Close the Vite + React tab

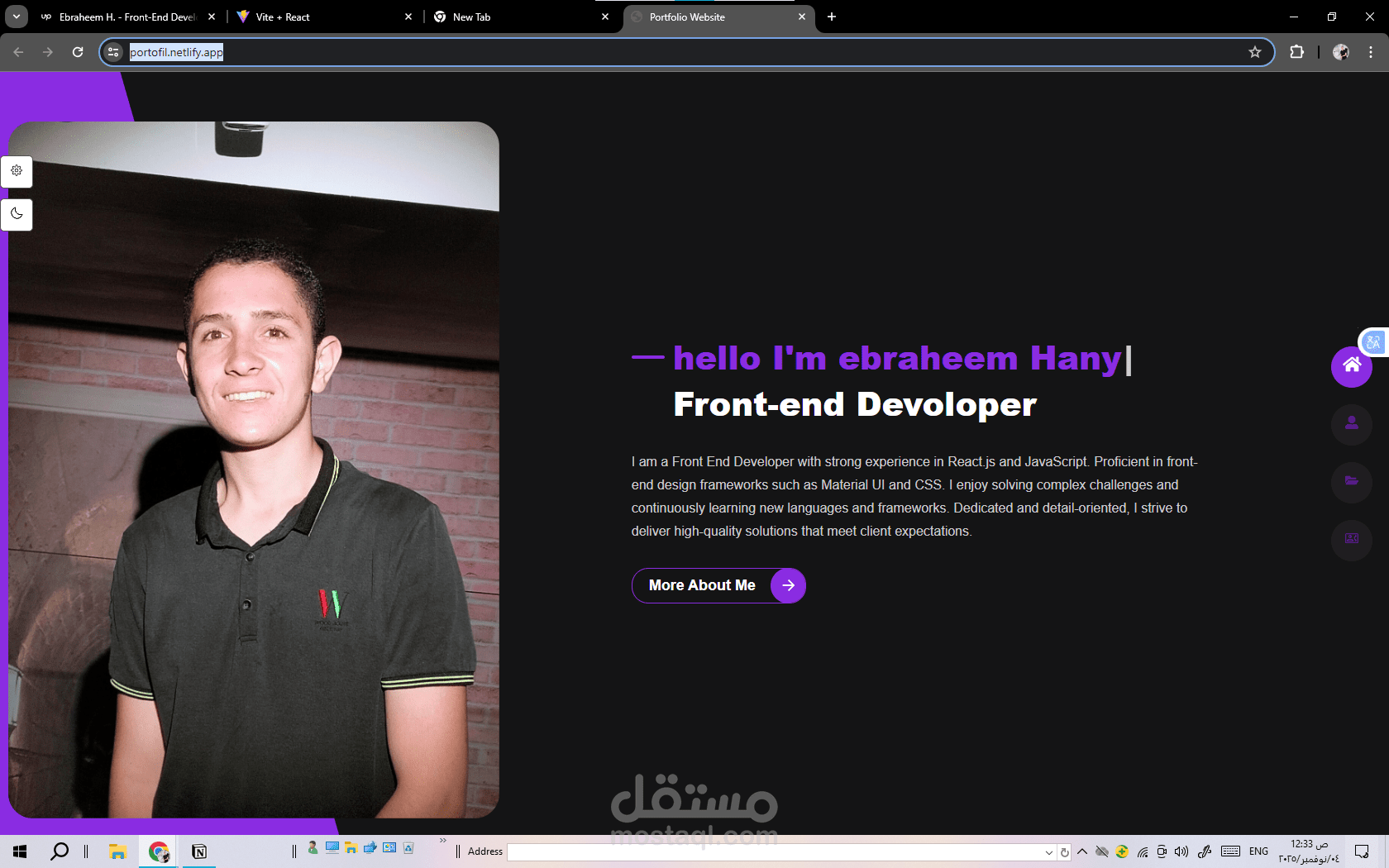pyautogui.click(x=408, y=17)
